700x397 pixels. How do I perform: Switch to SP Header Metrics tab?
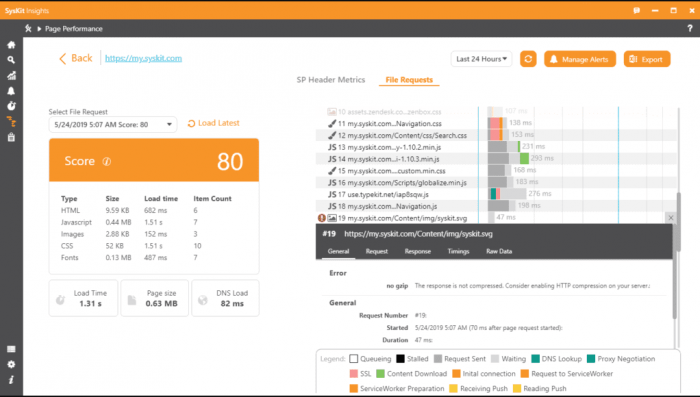[331, 79]
